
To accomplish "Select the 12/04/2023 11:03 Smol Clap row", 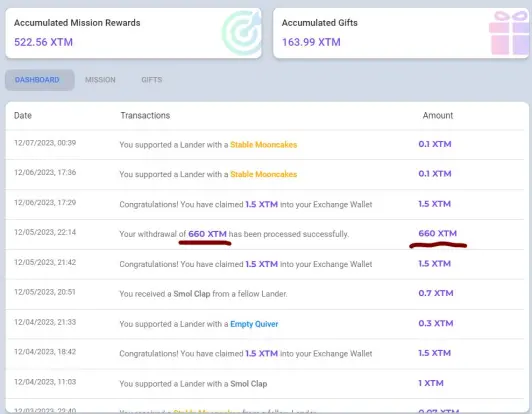I will tap(265, 383).
